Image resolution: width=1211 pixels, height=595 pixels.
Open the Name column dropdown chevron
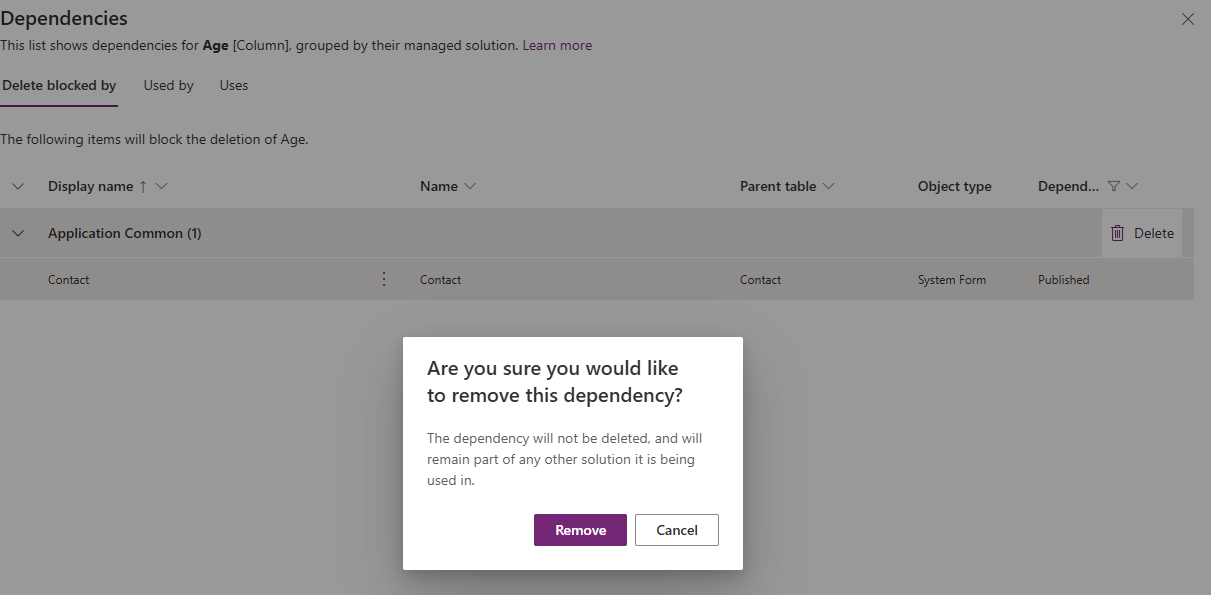point(470,186)
